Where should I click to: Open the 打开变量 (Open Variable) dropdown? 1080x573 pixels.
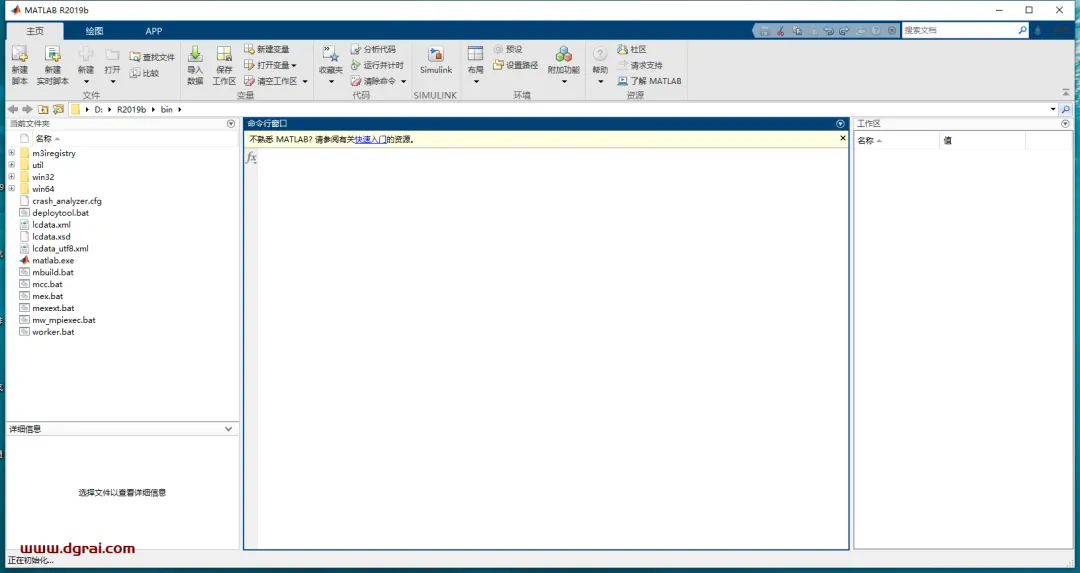pos(271,65)
